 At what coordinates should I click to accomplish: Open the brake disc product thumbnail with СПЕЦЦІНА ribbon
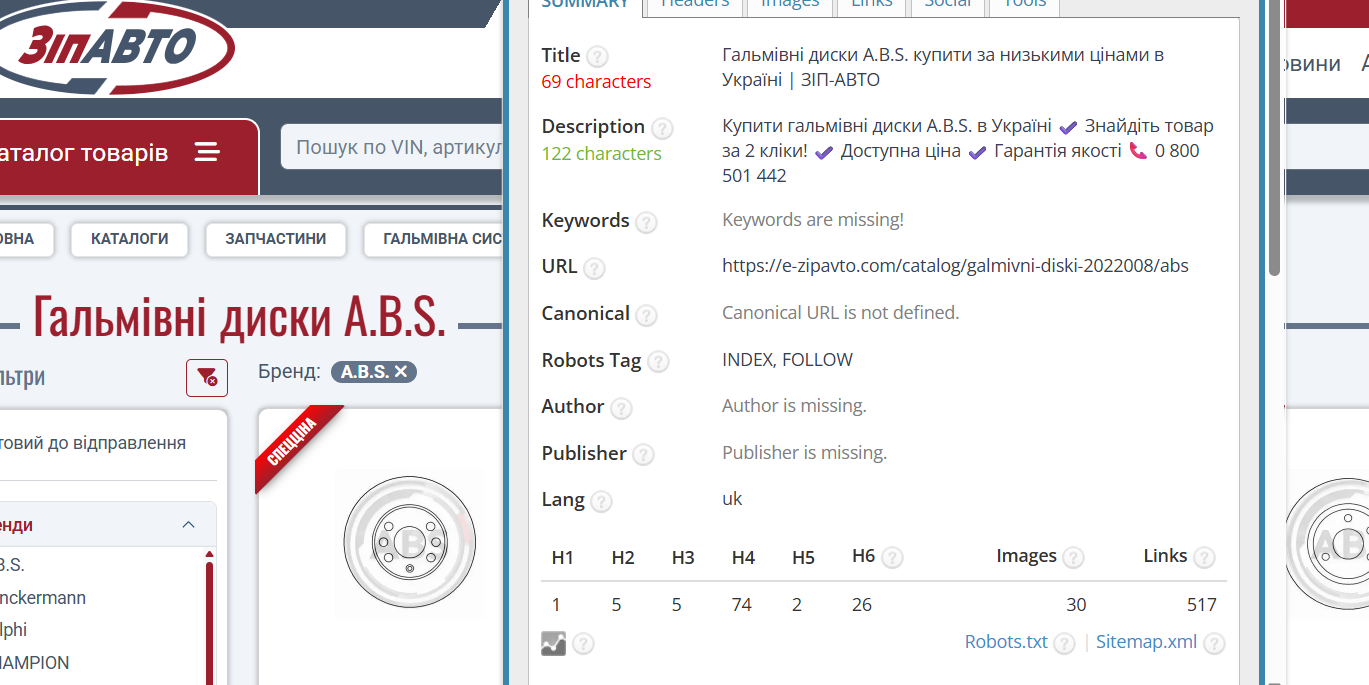(410, 545)
